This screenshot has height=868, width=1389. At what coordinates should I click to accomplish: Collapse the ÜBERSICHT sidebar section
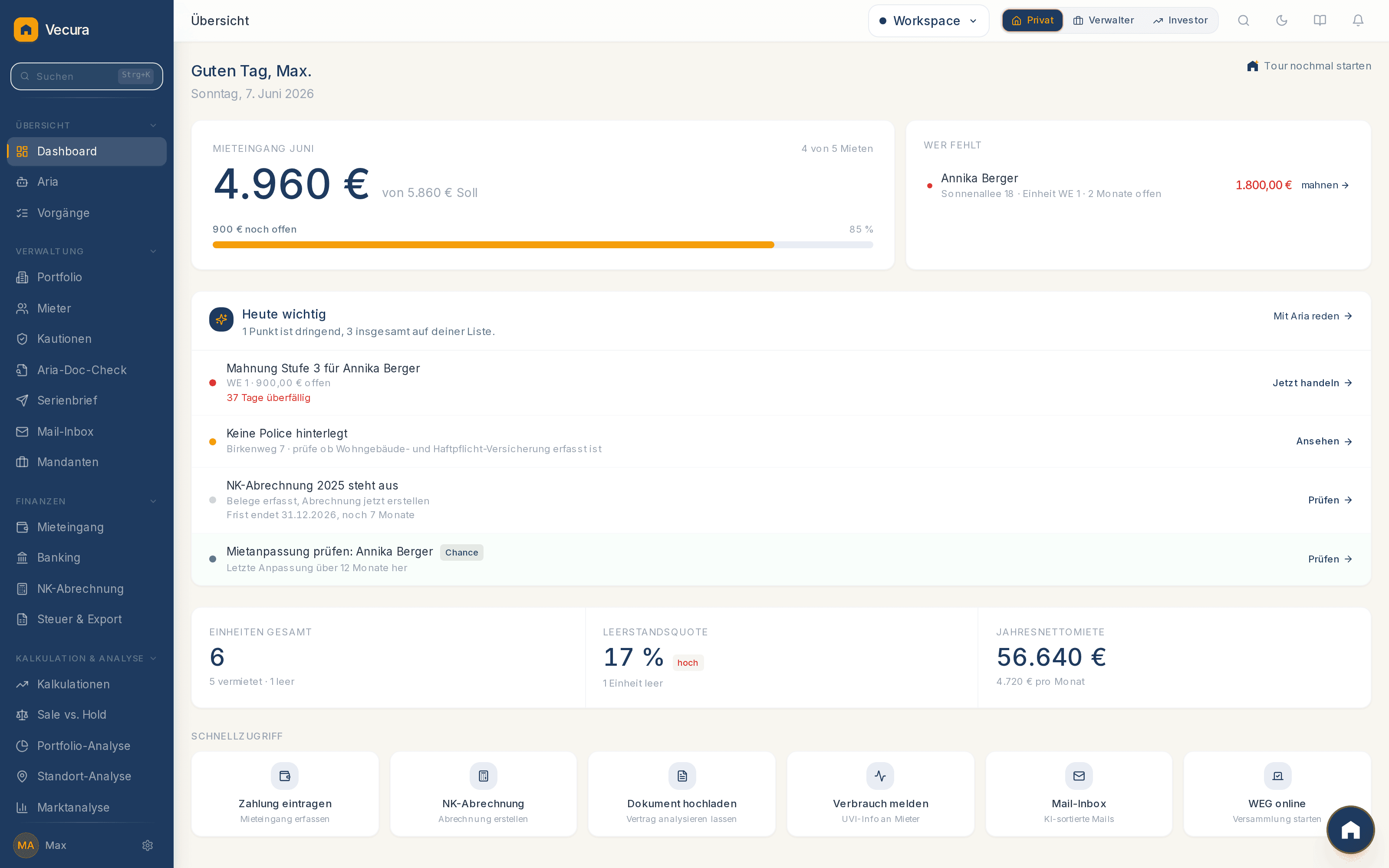(153, 125)
